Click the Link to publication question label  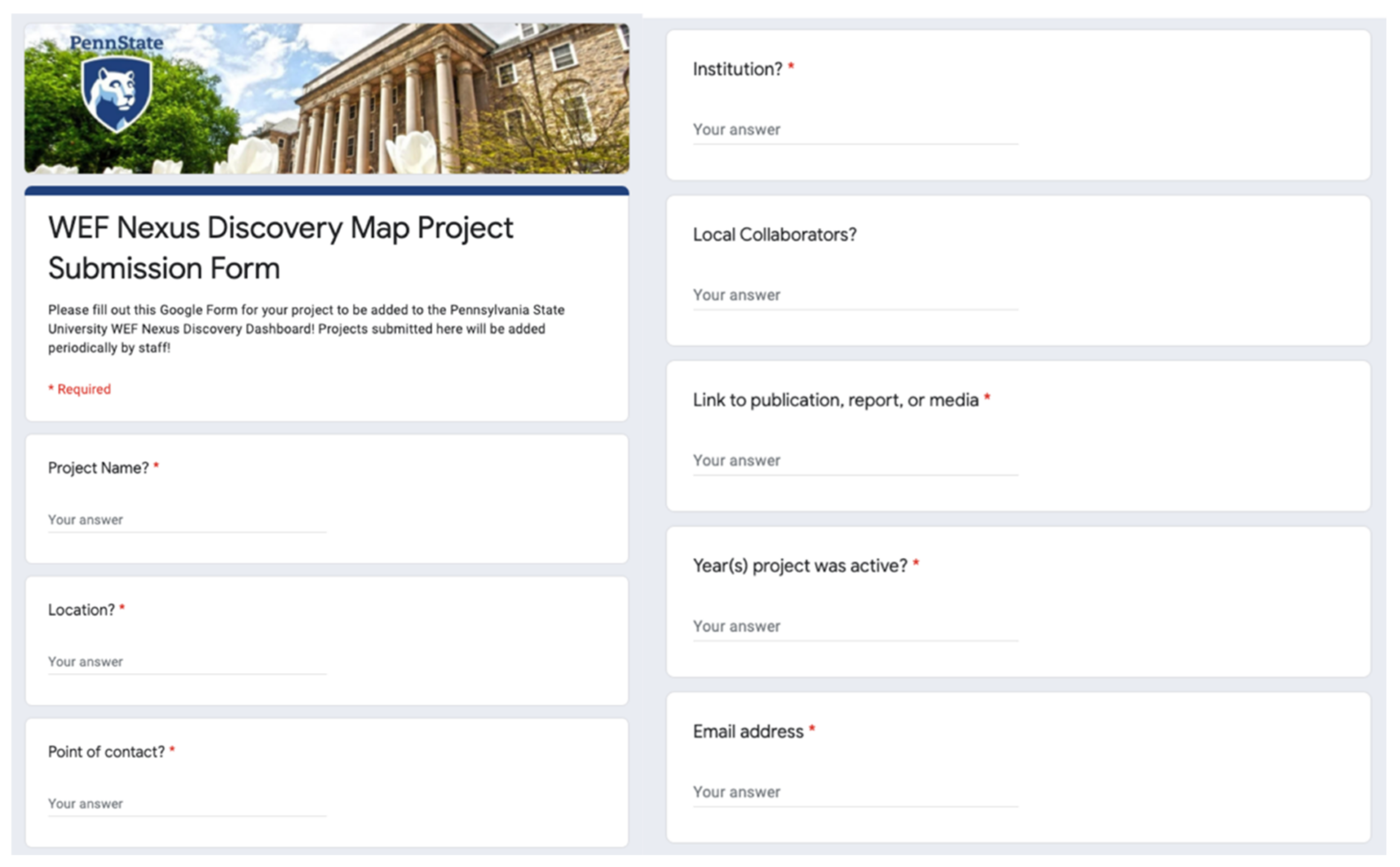point(835,400)
